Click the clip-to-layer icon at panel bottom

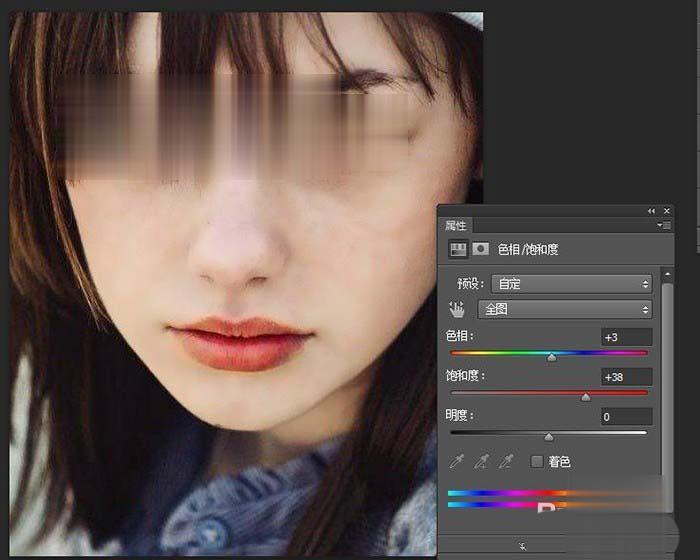tap(522, 547)
